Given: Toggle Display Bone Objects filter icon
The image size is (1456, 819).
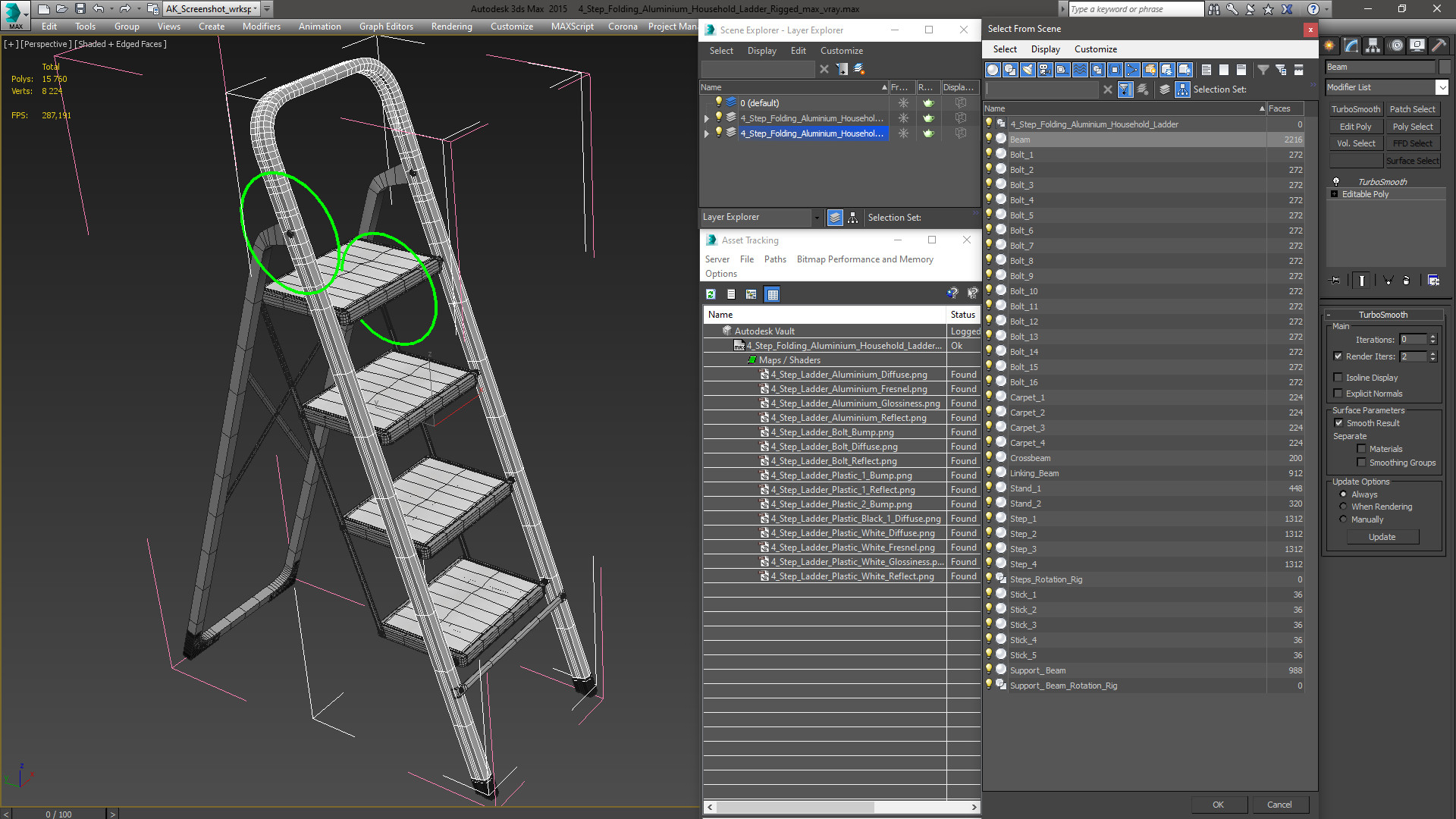Looking at the screenshot, I should click(1132, 70).
